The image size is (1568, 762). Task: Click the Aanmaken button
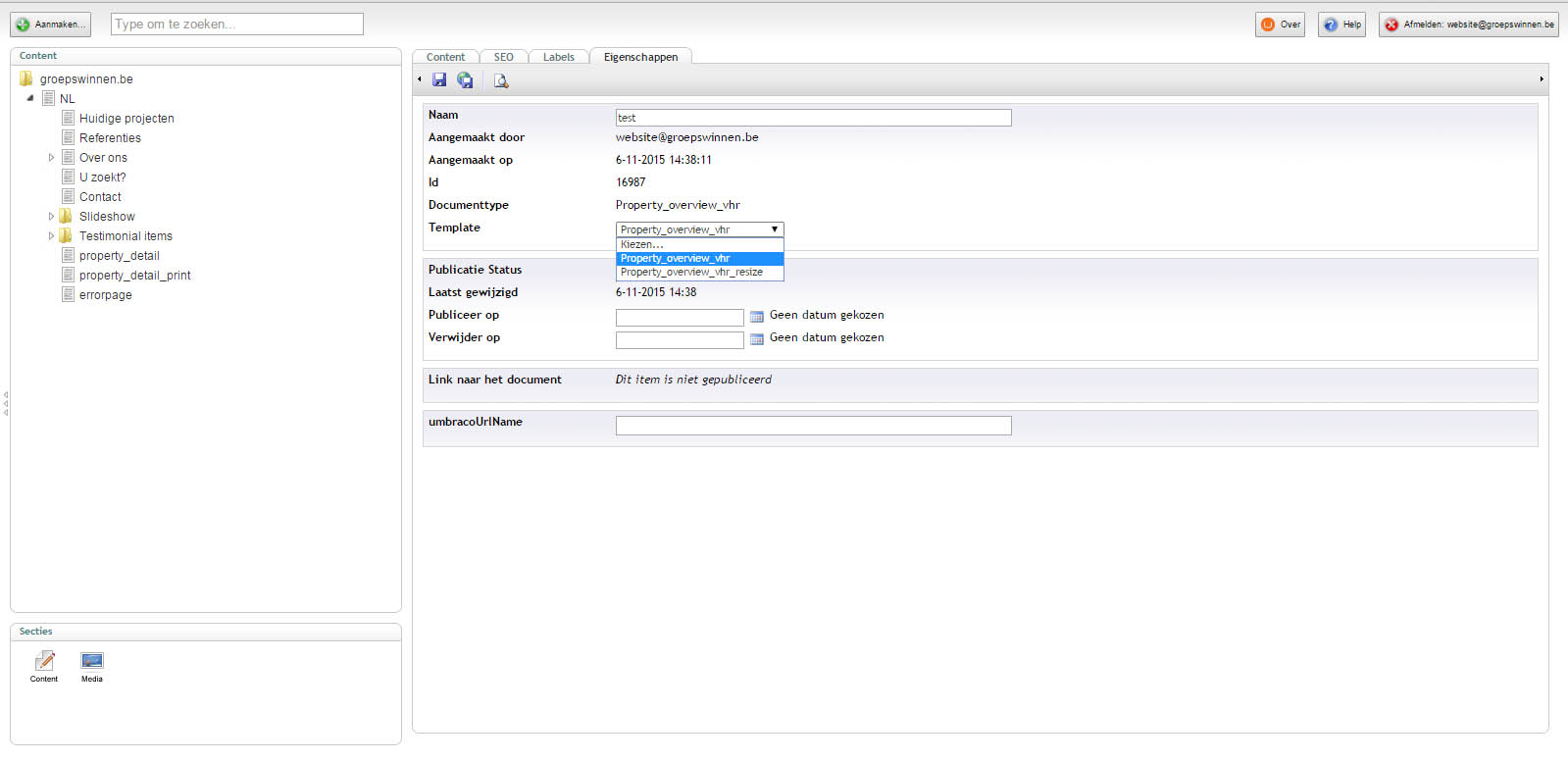point(50,25)
